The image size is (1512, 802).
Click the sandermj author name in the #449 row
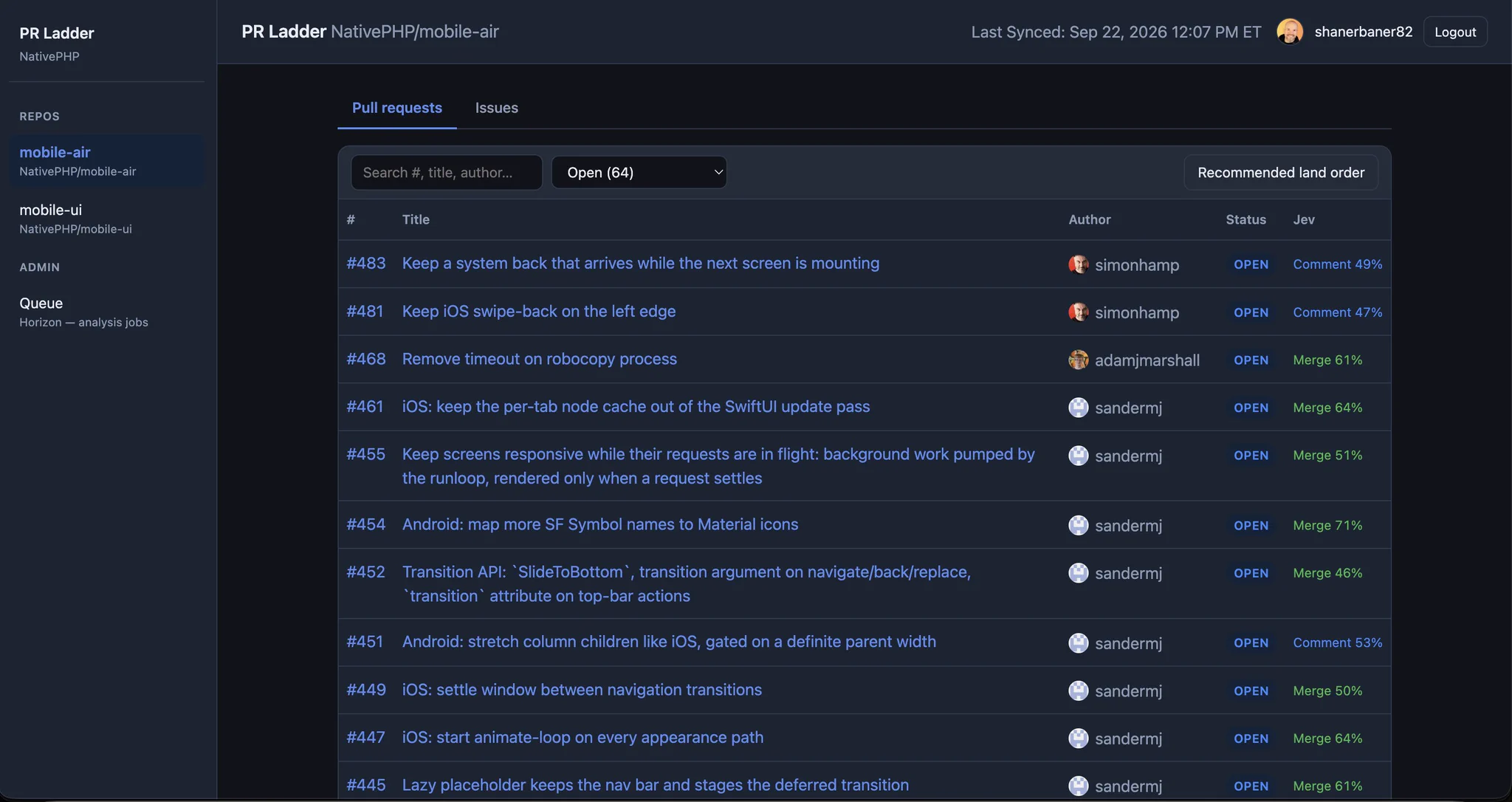point(1129,691)
